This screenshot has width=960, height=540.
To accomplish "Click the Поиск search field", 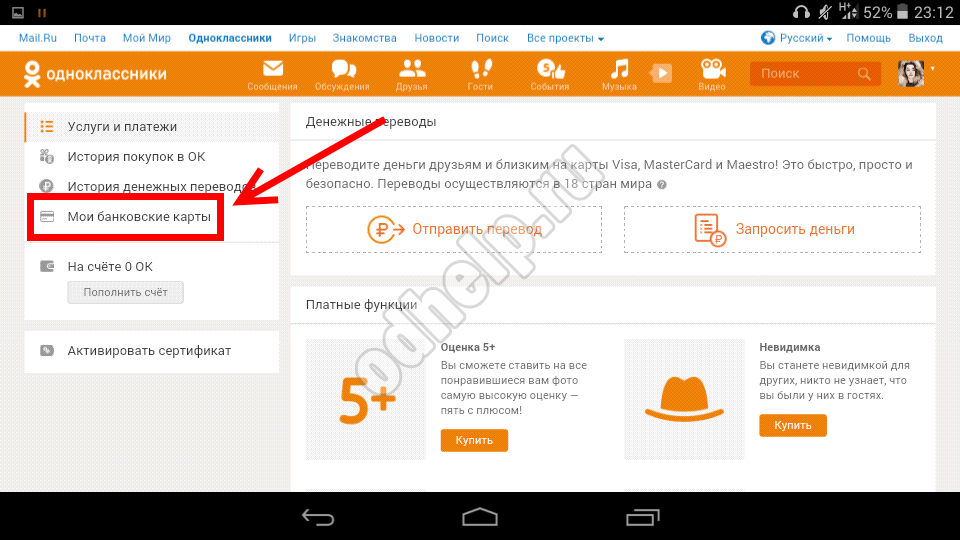I will 815,74.
